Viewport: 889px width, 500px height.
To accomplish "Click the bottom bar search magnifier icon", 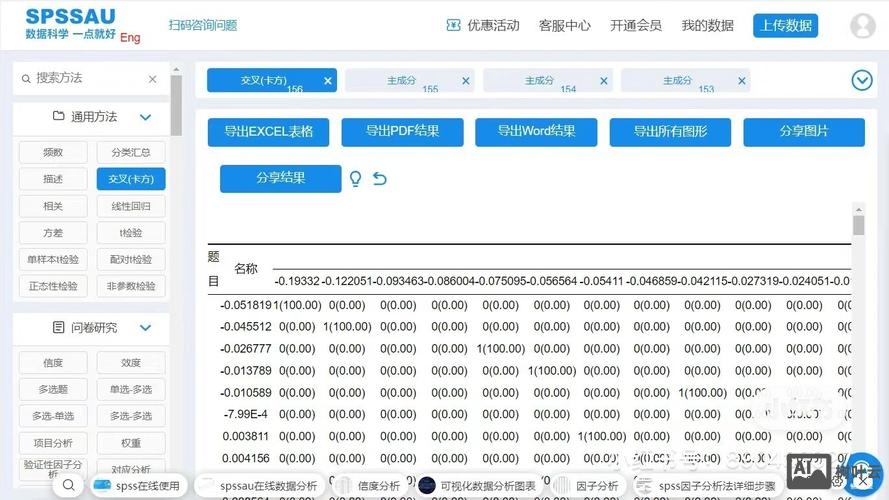I will pyautogui.click(x=69, y=485).
